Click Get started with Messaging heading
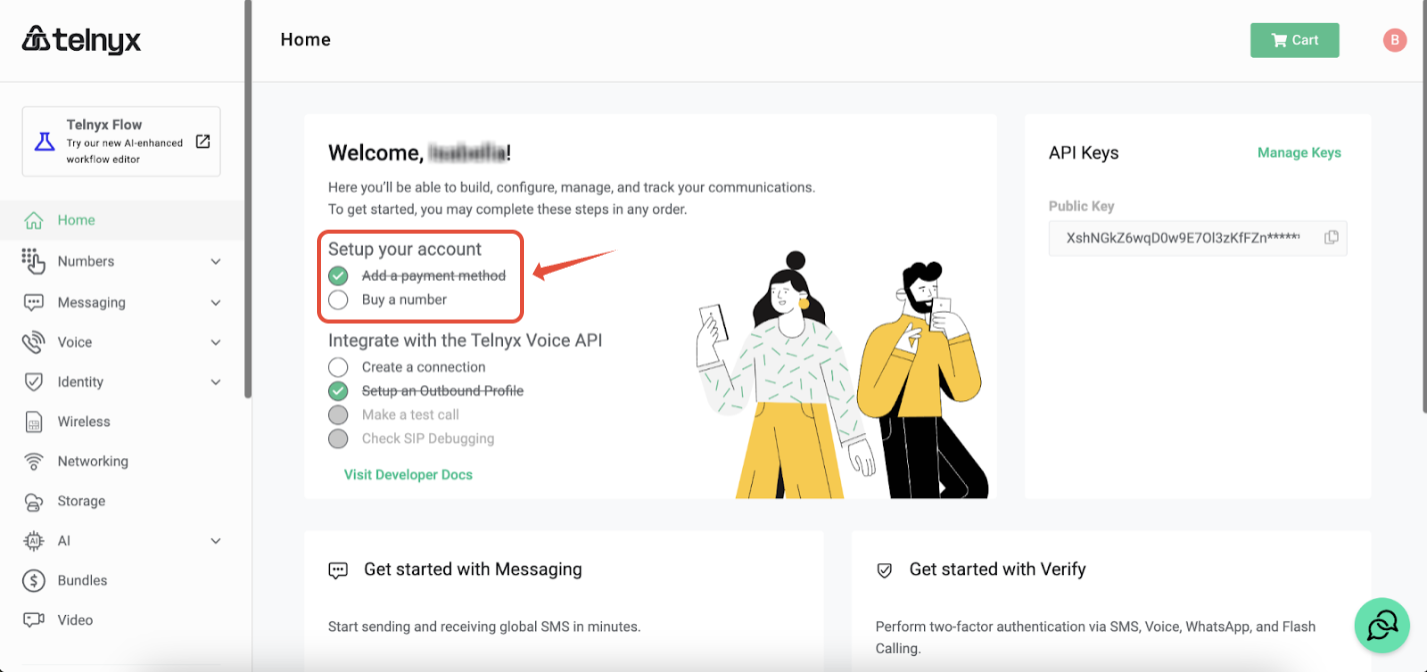The image size is (1427, 672). [473, 569]
